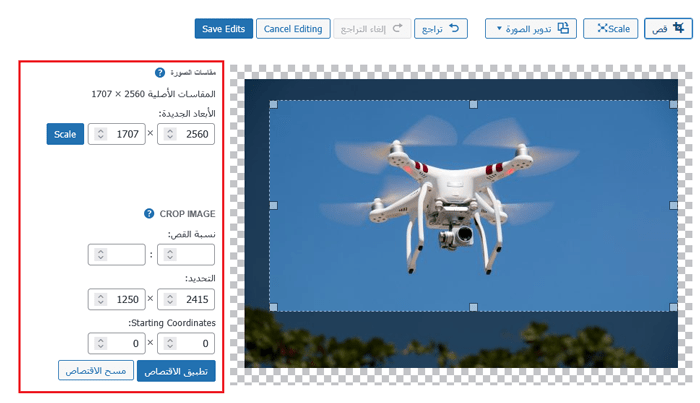The height and width of the screenshot is (403, 700).
Task: Open help icon beside CROP IMAGE heading
Action: 149,213
